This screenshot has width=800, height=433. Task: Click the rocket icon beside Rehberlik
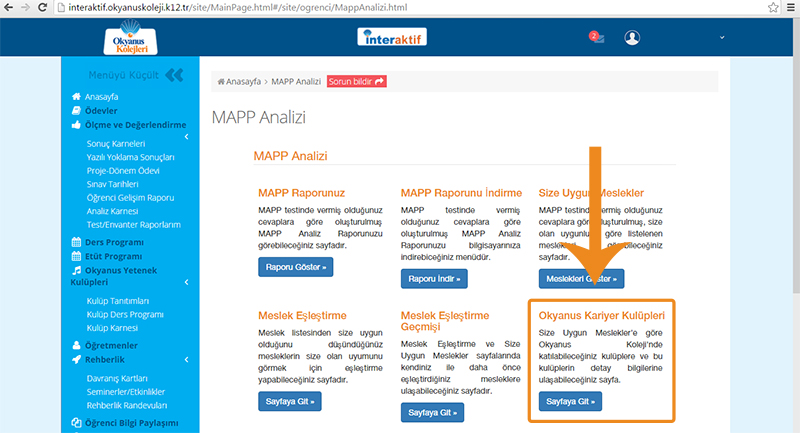pos(76,360)
